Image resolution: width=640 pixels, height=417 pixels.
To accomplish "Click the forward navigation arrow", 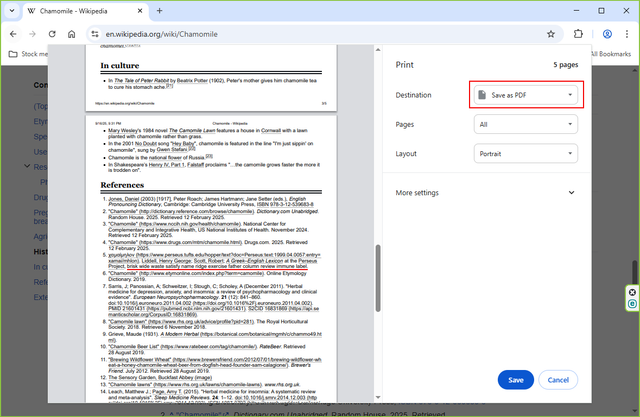I will tap(33, 34).
